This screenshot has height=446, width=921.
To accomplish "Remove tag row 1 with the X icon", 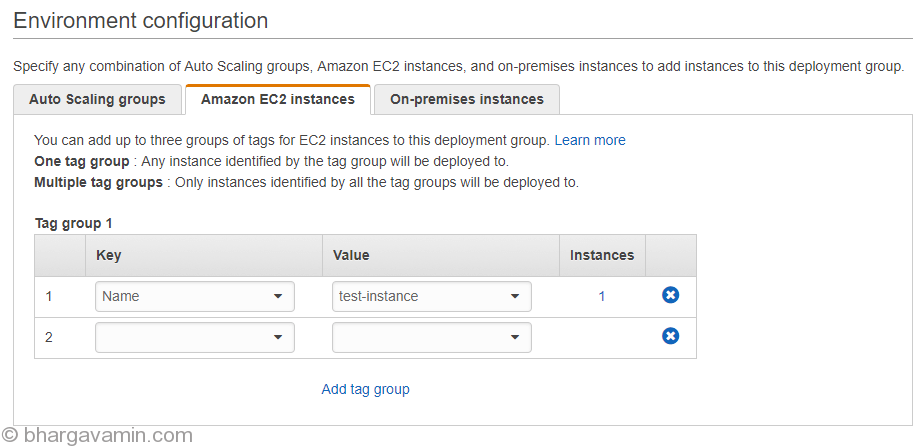I will (x=671, y=295).
